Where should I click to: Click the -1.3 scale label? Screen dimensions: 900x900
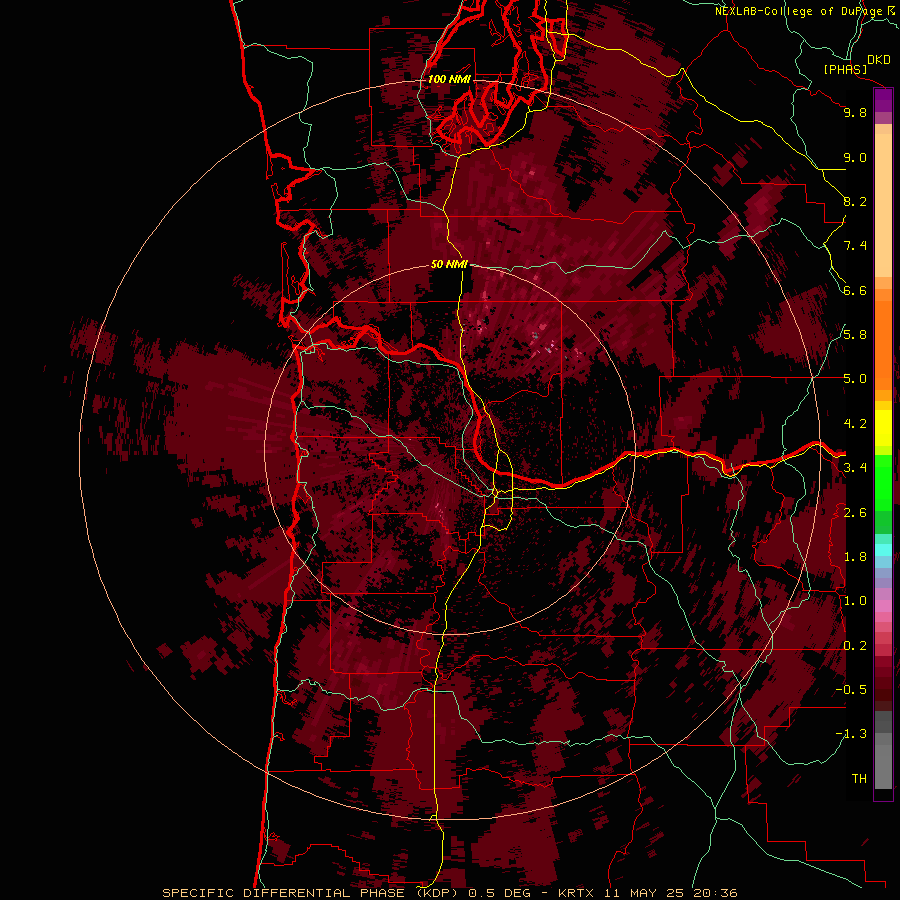pyautogui.click(x=851, y=734)
